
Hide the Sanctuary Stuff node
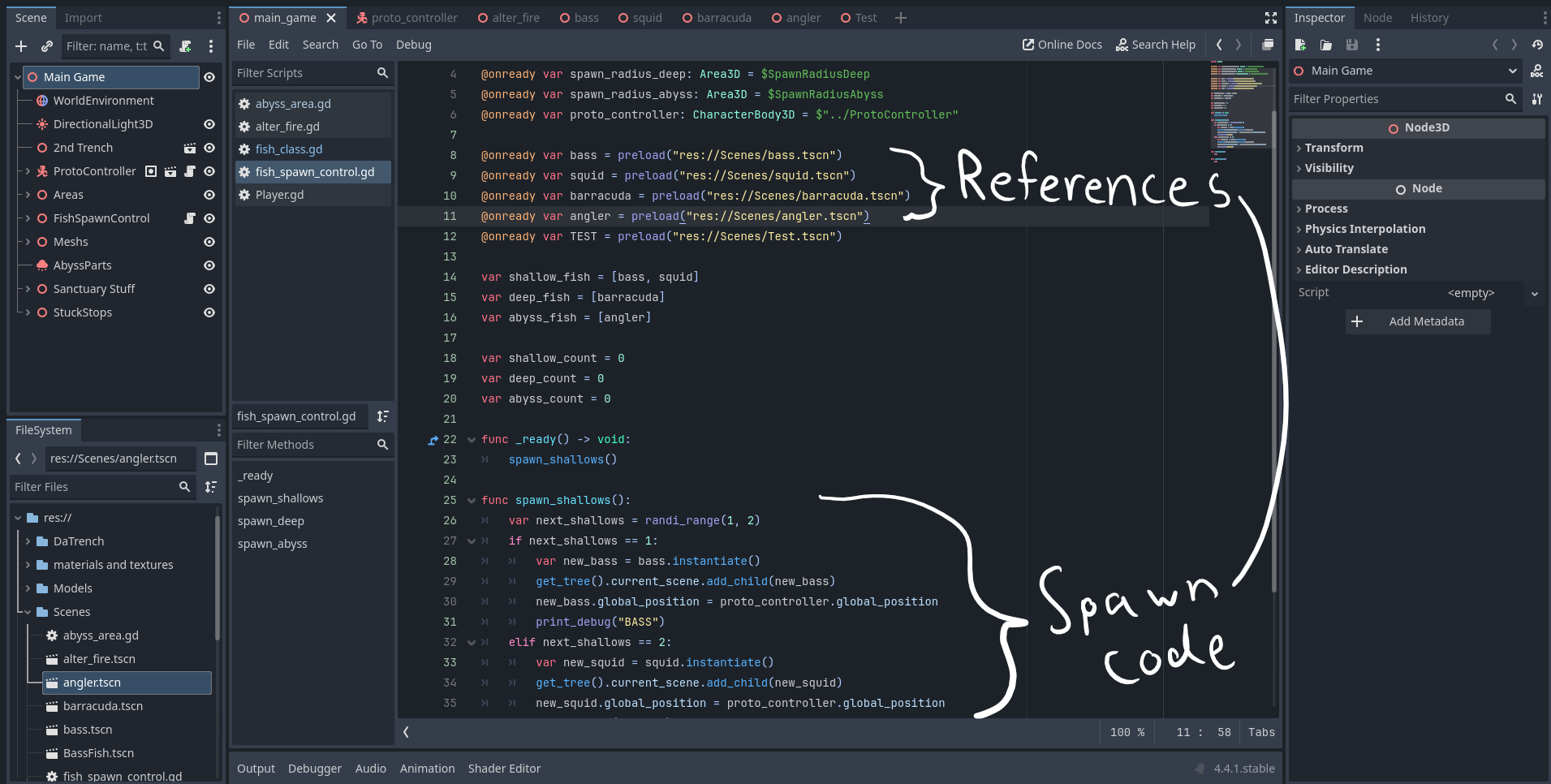click(209, 289)
